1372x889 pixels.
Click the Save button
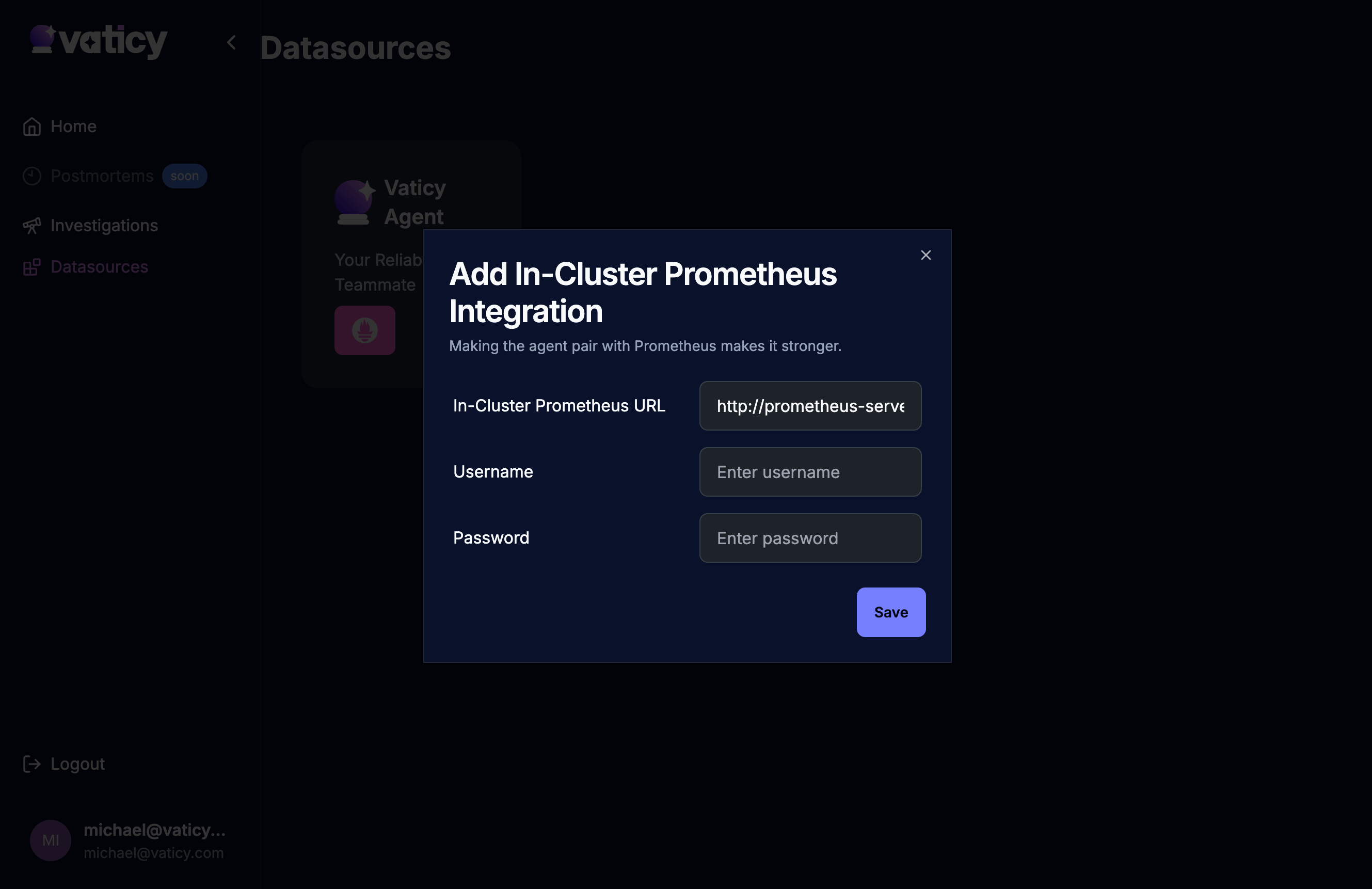(x=890, y=612)
